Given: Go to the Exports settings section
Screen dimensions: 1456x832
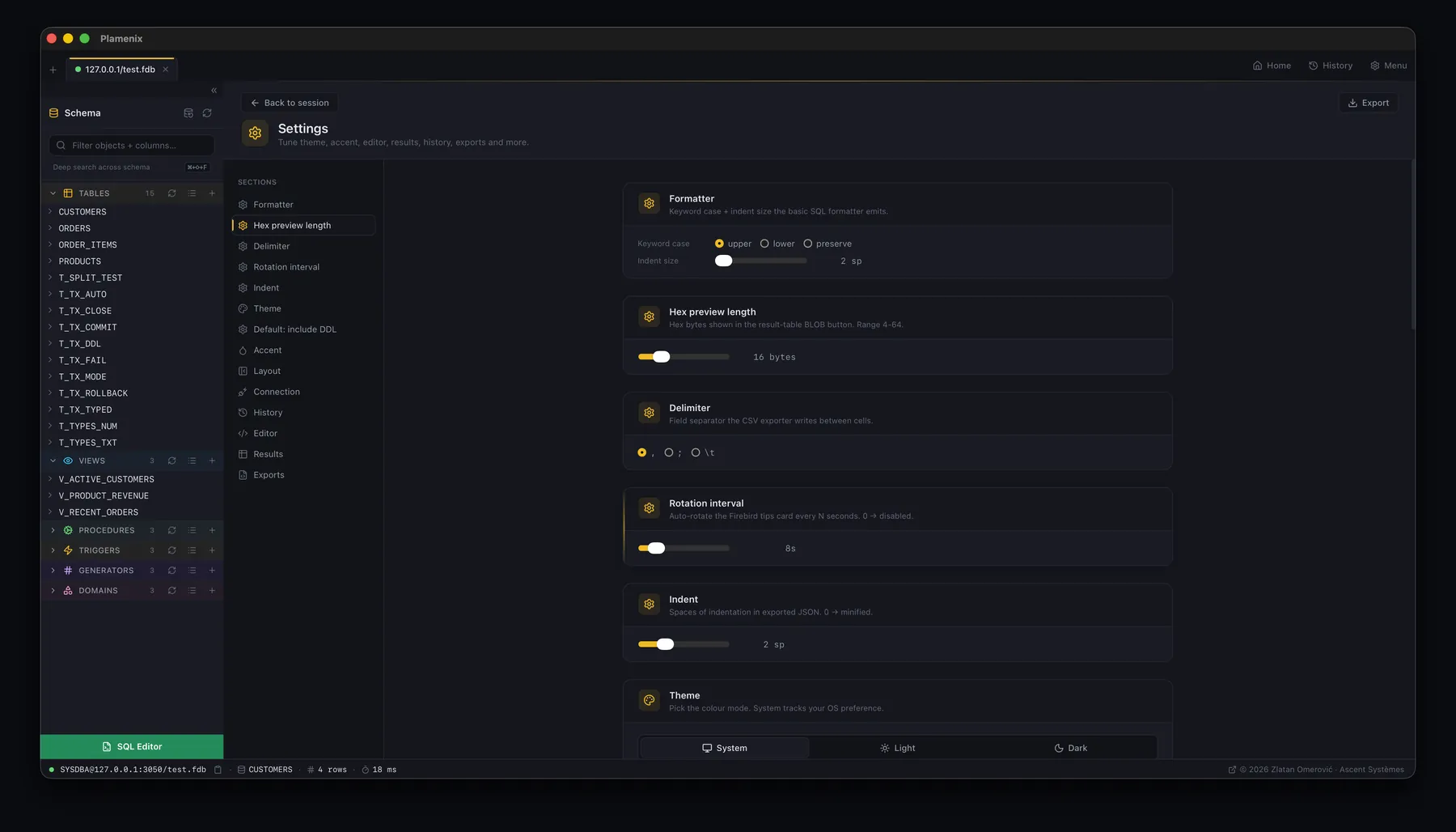Looking at the screenshot, I should pos(303,475).
